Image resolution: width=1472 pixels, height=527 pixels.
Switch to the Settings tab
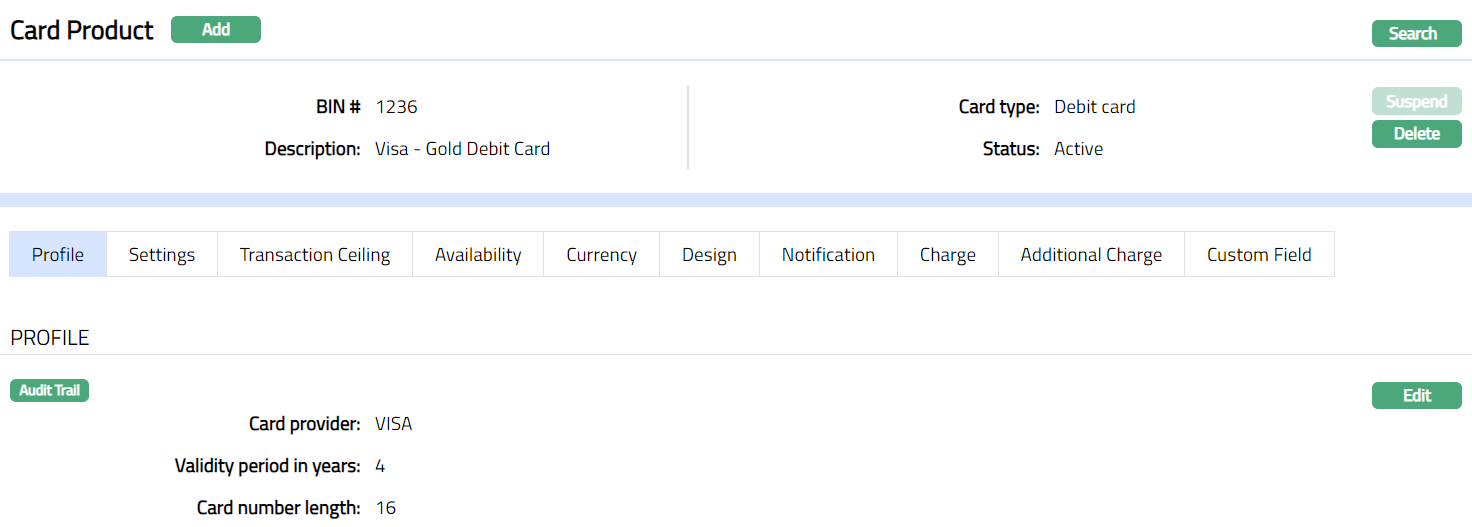coord(162,255)
